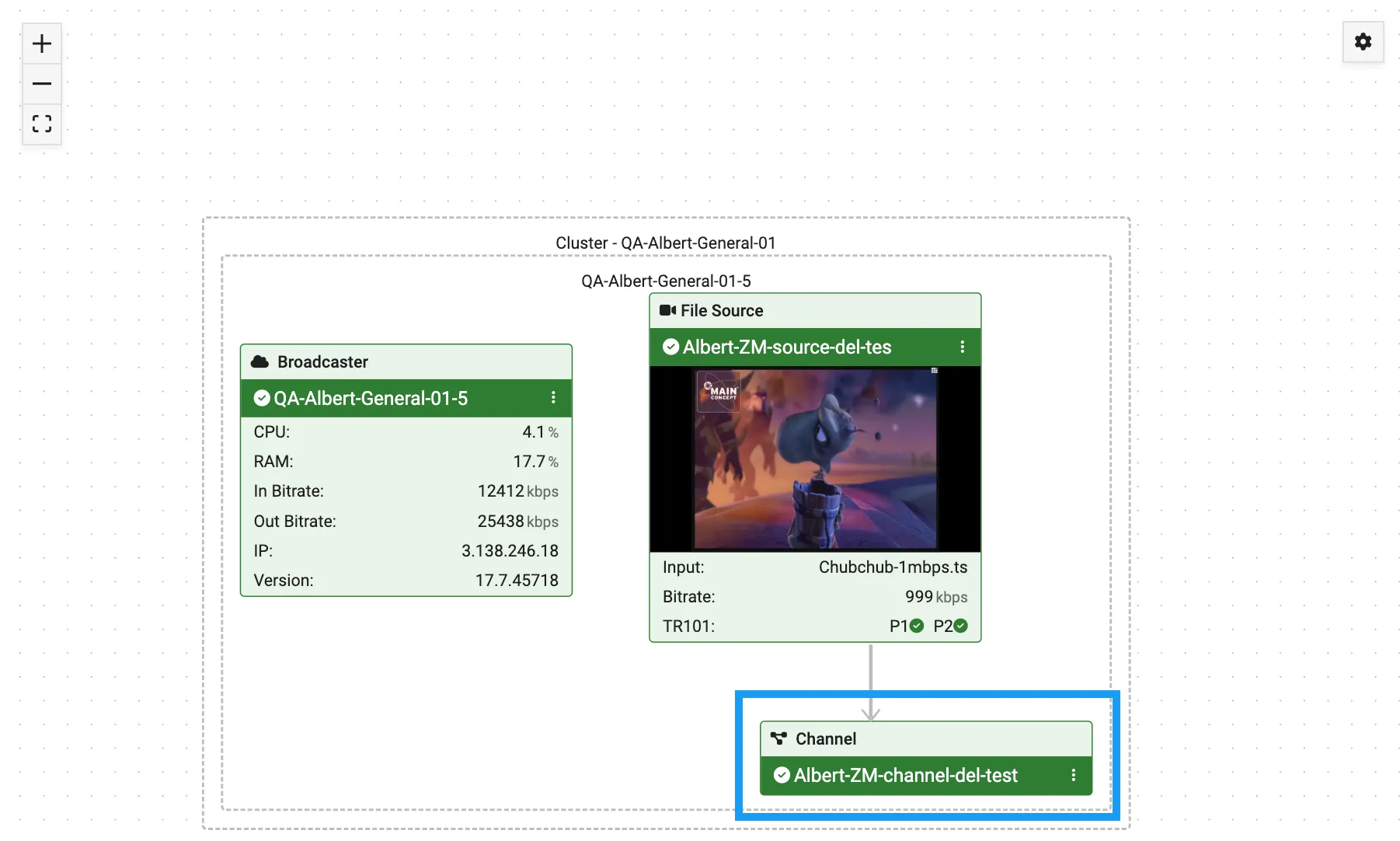
Task: Click the File Source camera icon
Action: (x=667, y=310)
